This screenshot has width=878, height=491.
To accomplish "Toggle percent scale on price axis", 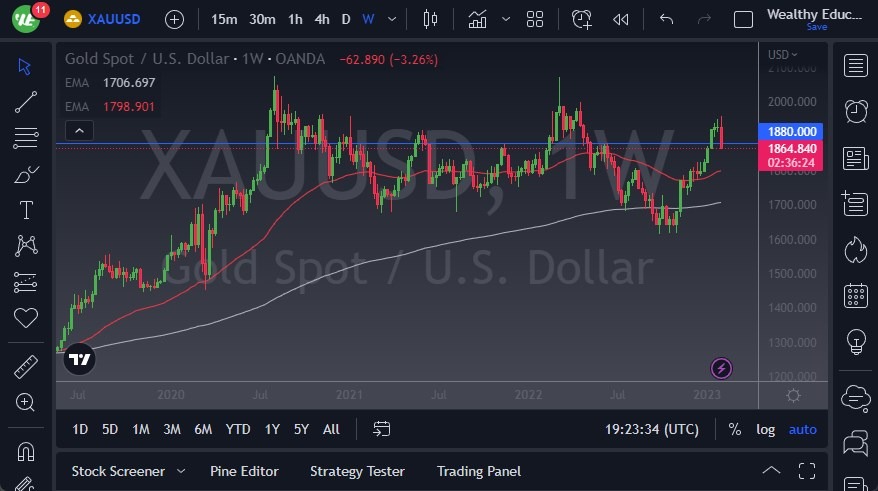I will pyautogui.click(x=735, y=429).
